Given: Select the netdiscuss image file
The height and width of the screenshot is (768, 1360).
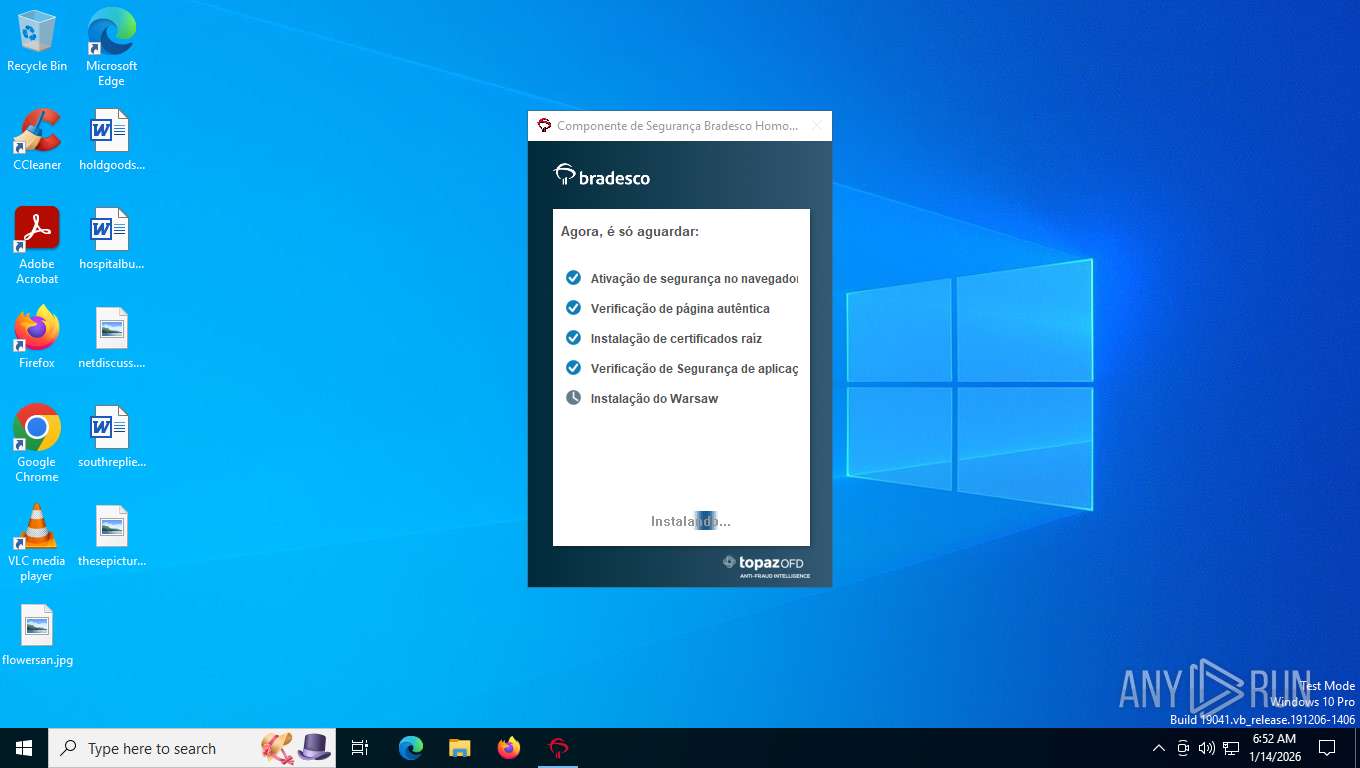Looking at the screenshot, I should point(111,338).
